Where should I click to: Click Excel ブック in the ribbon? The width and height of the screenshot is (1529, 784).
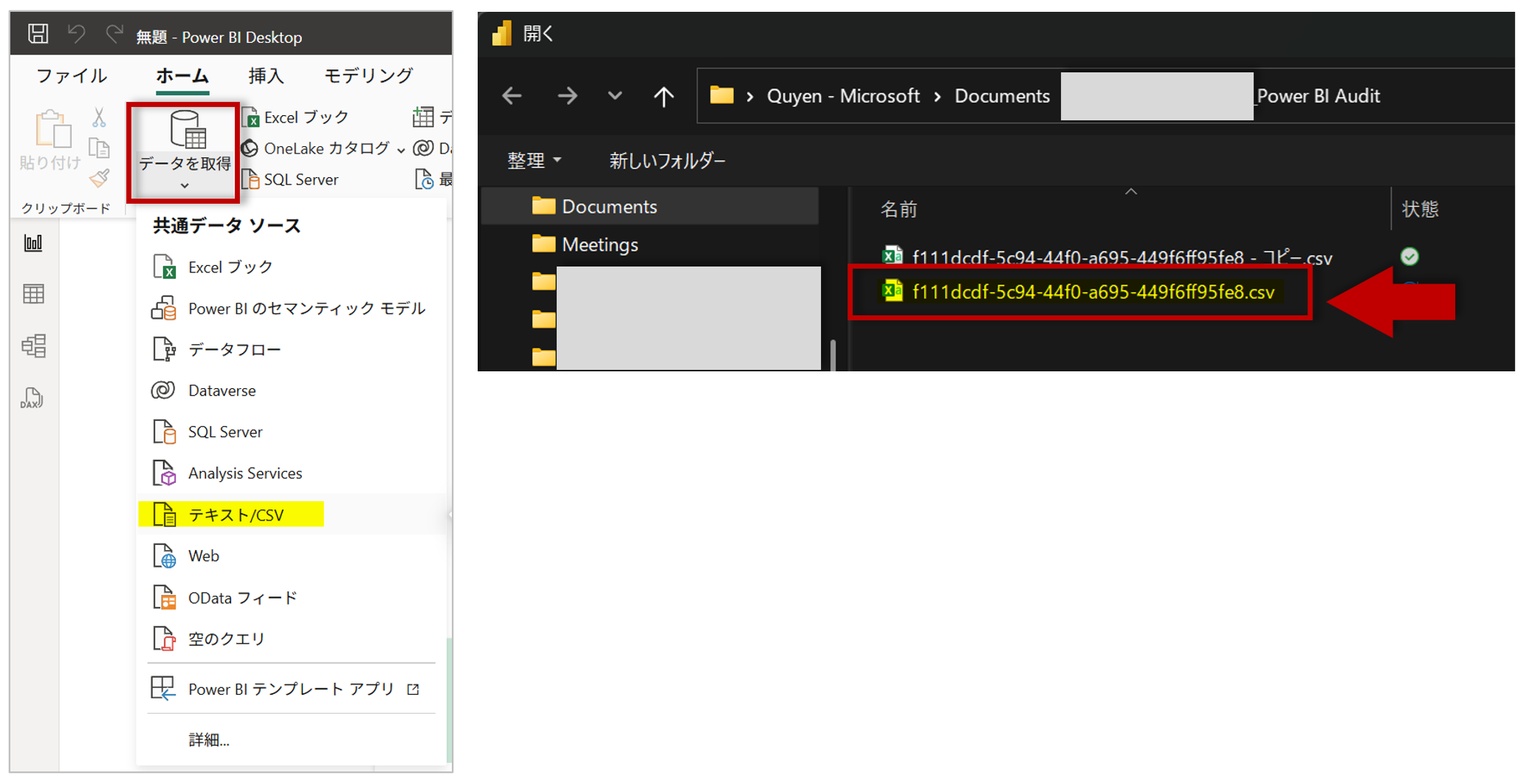296,117
